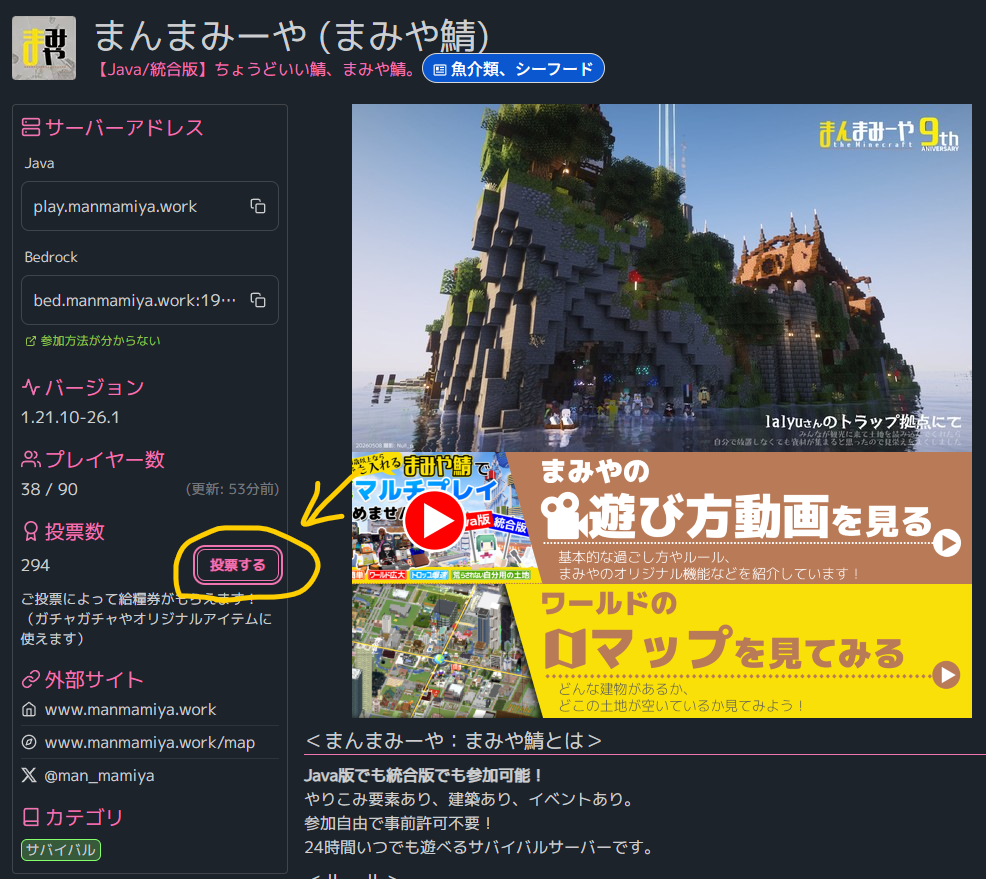This screenshot has width=986, height=879.
Task: Click the プレイヤー数 people icon
Action: (31, 459)
